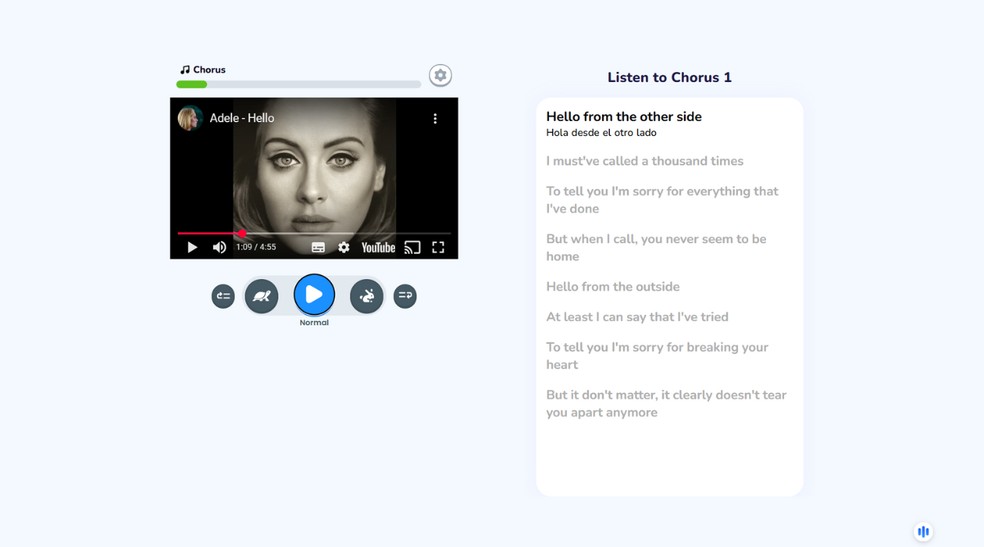Viewport: 984px width, 547px height.
Task: Select fast rabbit playback speed
Action: coord(366,296)
